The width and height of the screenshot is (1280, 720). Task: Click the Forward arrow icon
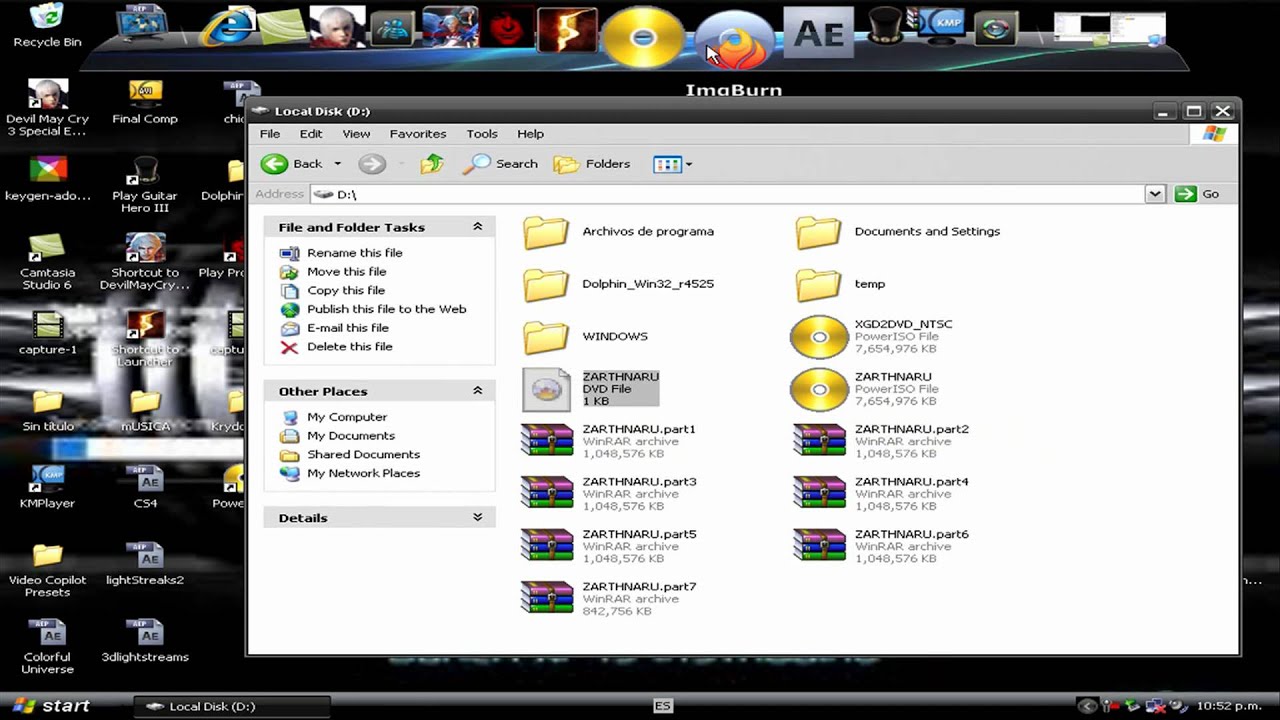click(x=372, y=164)
